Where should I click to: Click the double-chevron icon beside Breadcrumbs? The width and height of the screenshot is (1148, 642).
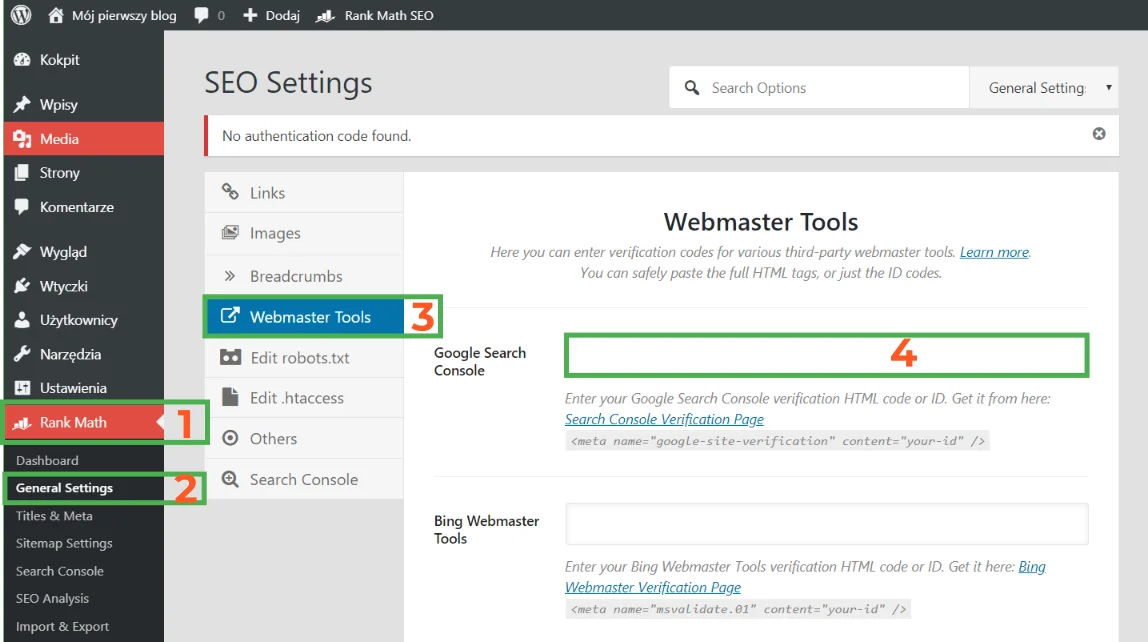[230, 276]
